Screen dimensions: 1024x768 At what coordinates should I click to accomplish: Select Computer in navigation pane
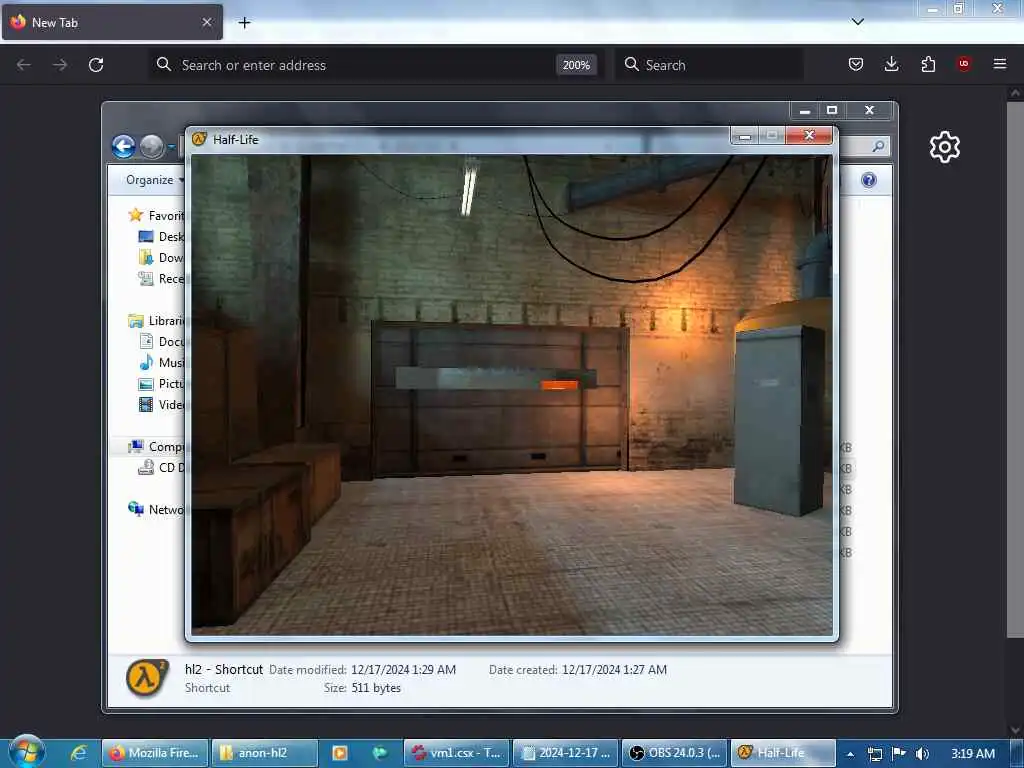pos(156,447)
